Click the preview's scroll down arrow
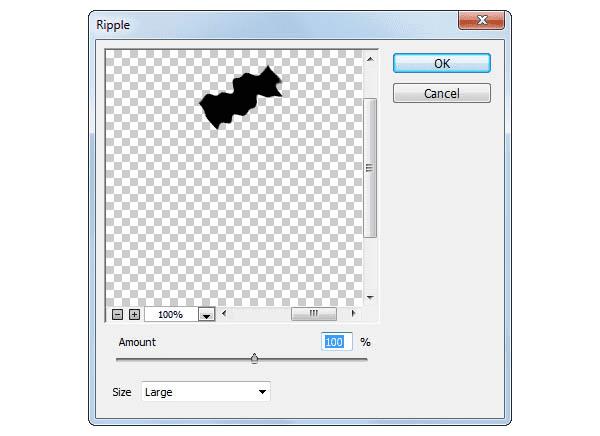600x436 pixels. pos(370,297)
